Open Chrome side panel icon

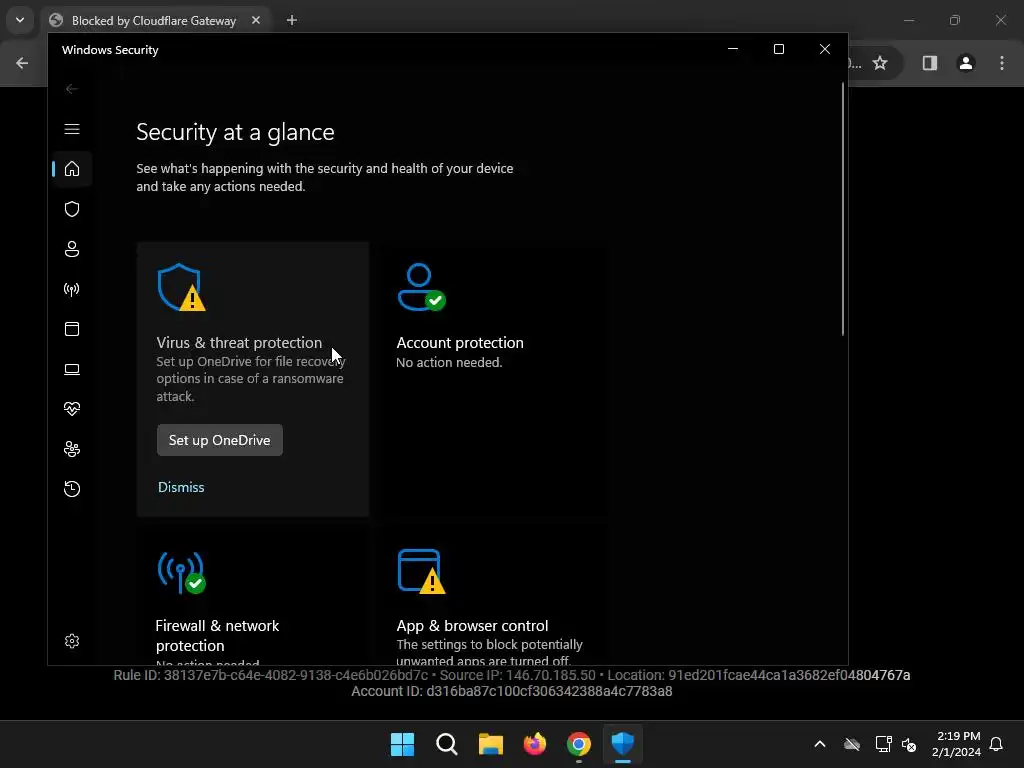[930, 63]
